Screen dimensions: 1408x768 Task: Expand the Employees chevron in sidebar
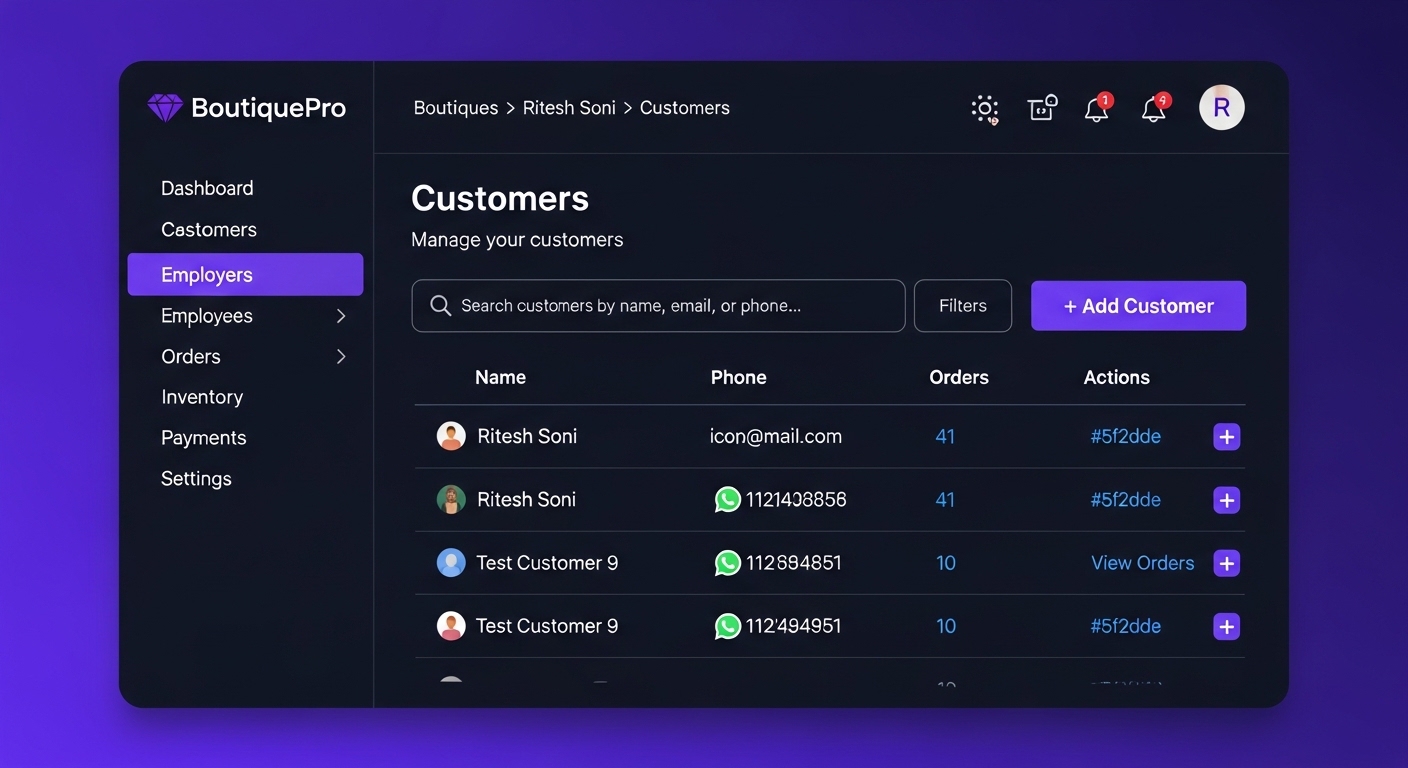click(341, 316)
